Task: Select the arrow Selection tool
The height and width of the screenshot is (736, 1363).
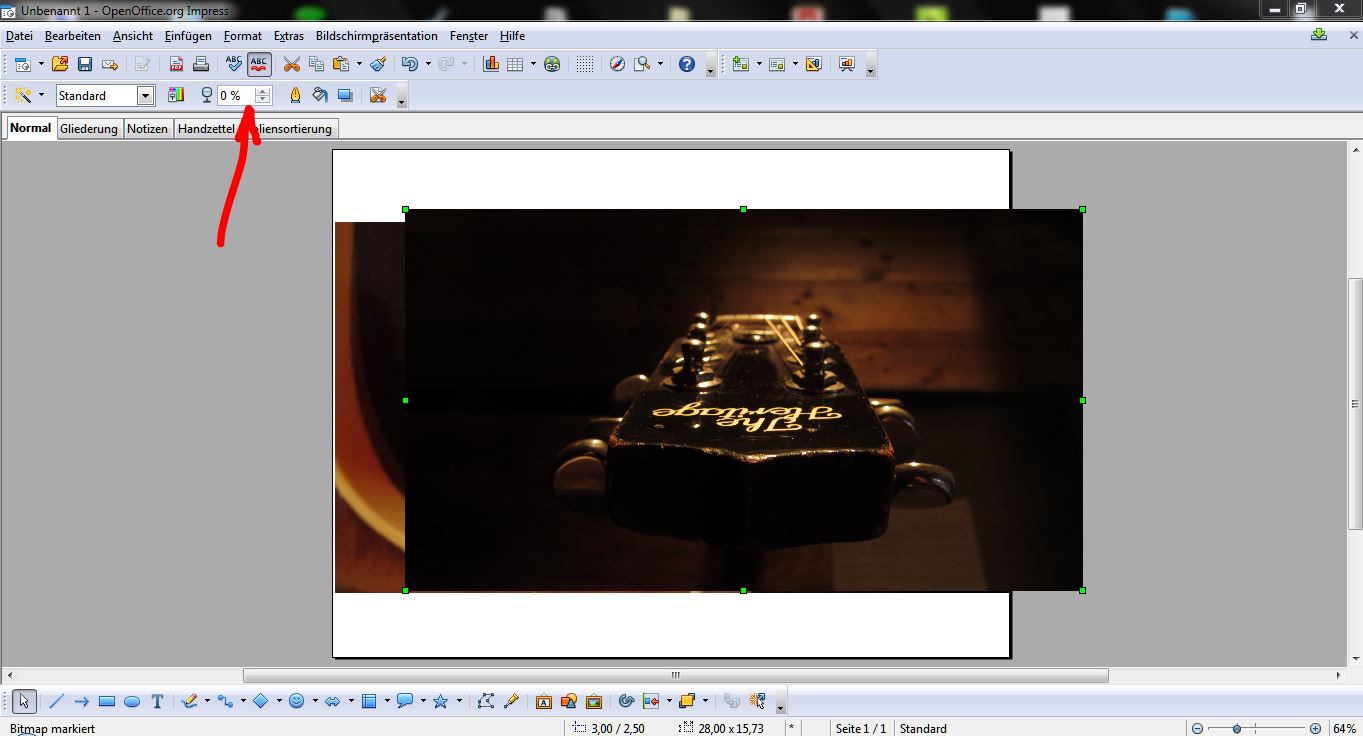Action: pos(25,702)
